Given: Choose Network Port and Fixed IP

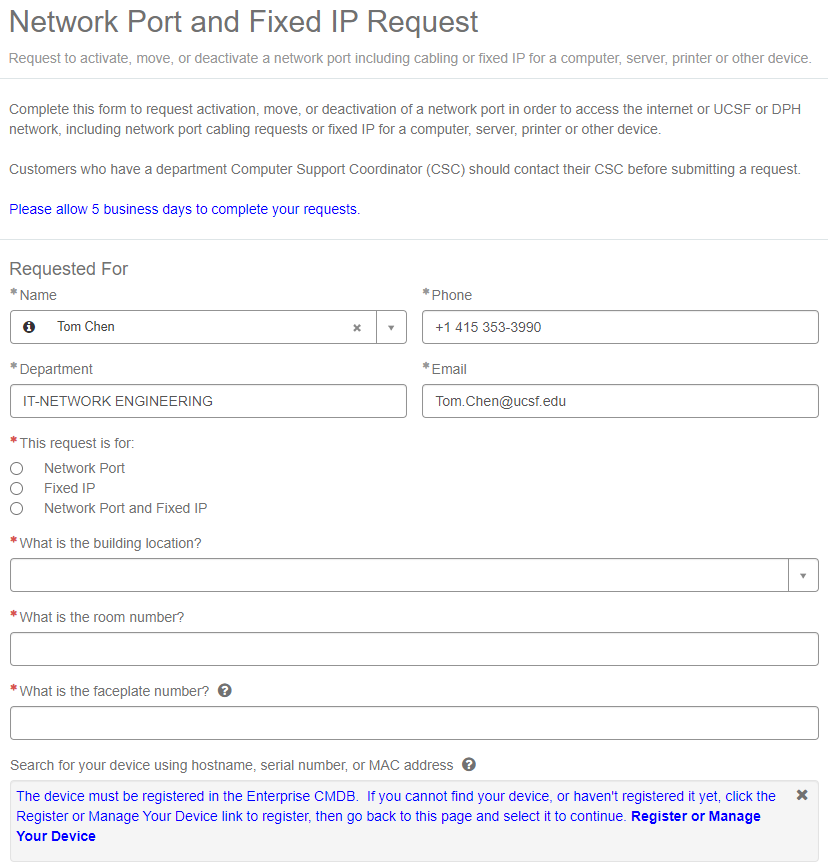Looking at the screenshot, I should click(16, 508).
